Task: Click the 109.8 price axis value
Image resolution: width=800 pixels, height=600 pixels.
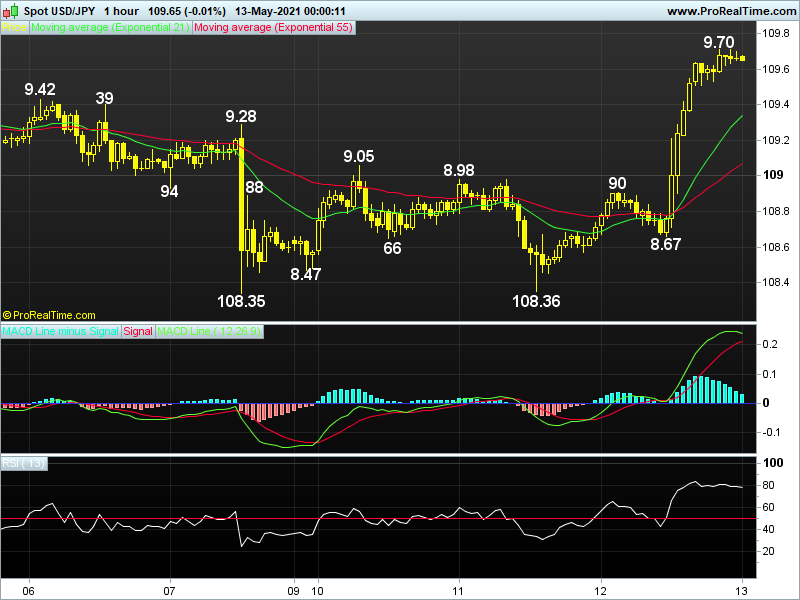Action: point(776,34)
